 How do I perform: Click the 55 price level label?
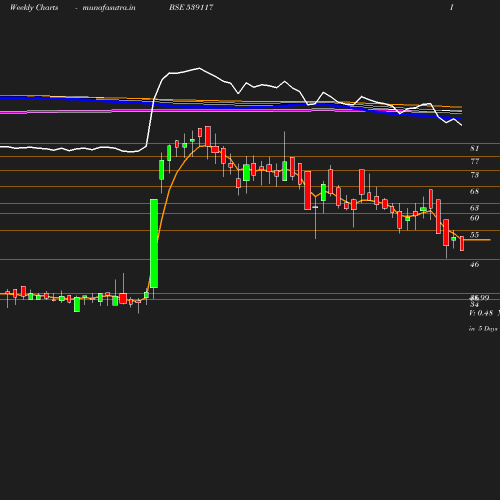475,235
